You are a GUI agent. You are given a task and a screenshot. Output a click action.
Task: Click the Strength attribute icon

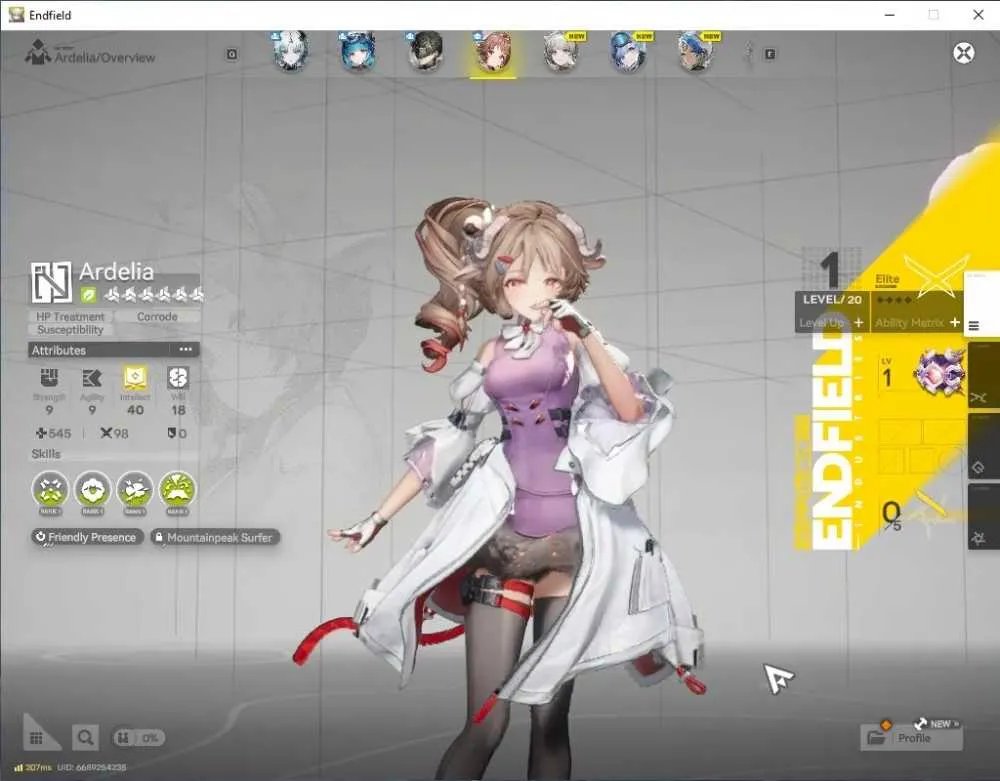coord(49,378)
